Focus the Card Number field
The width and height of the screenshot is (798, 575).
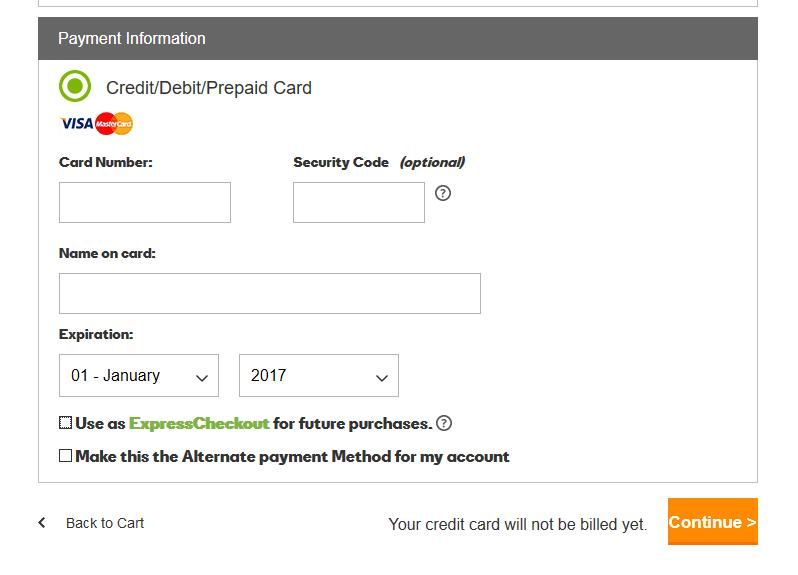point(145,202)
